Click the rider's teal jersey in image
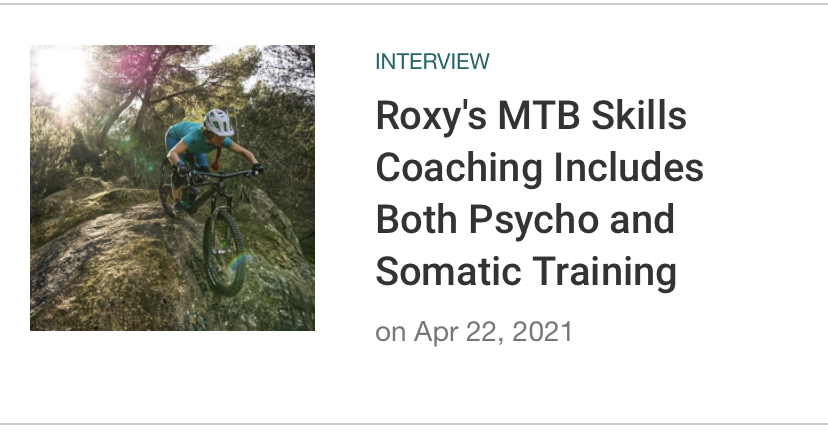 pyautogui.click(x=198, y=142)
